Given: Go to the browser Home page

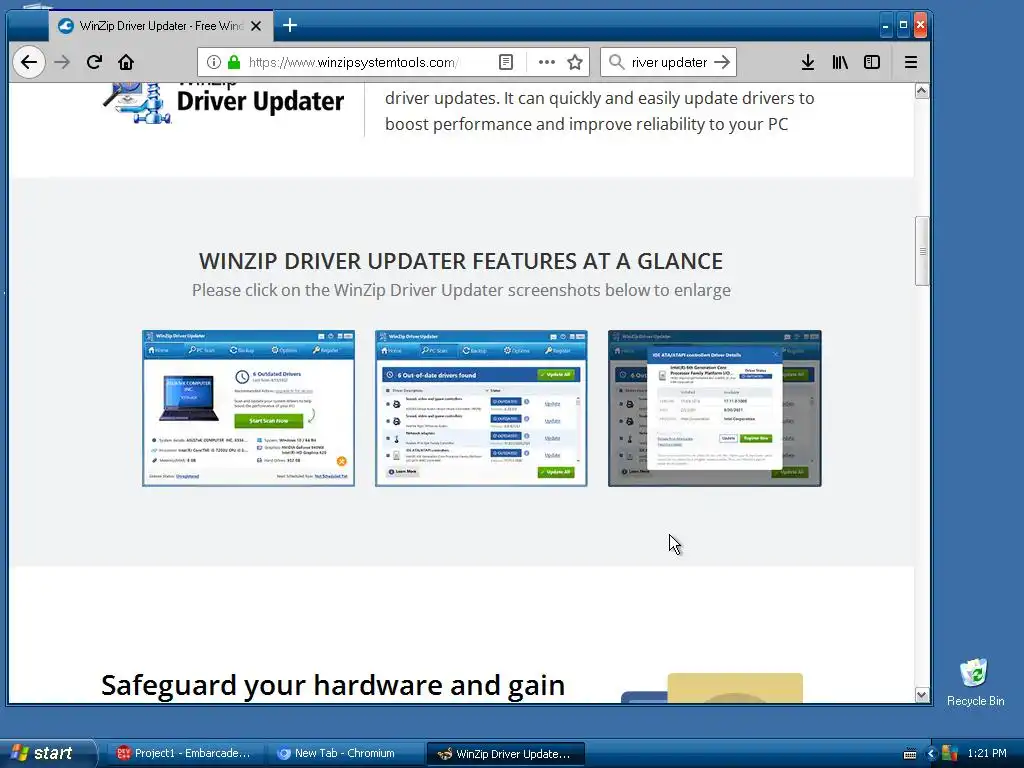Looking at the screenshot, I should pos(126,62).
